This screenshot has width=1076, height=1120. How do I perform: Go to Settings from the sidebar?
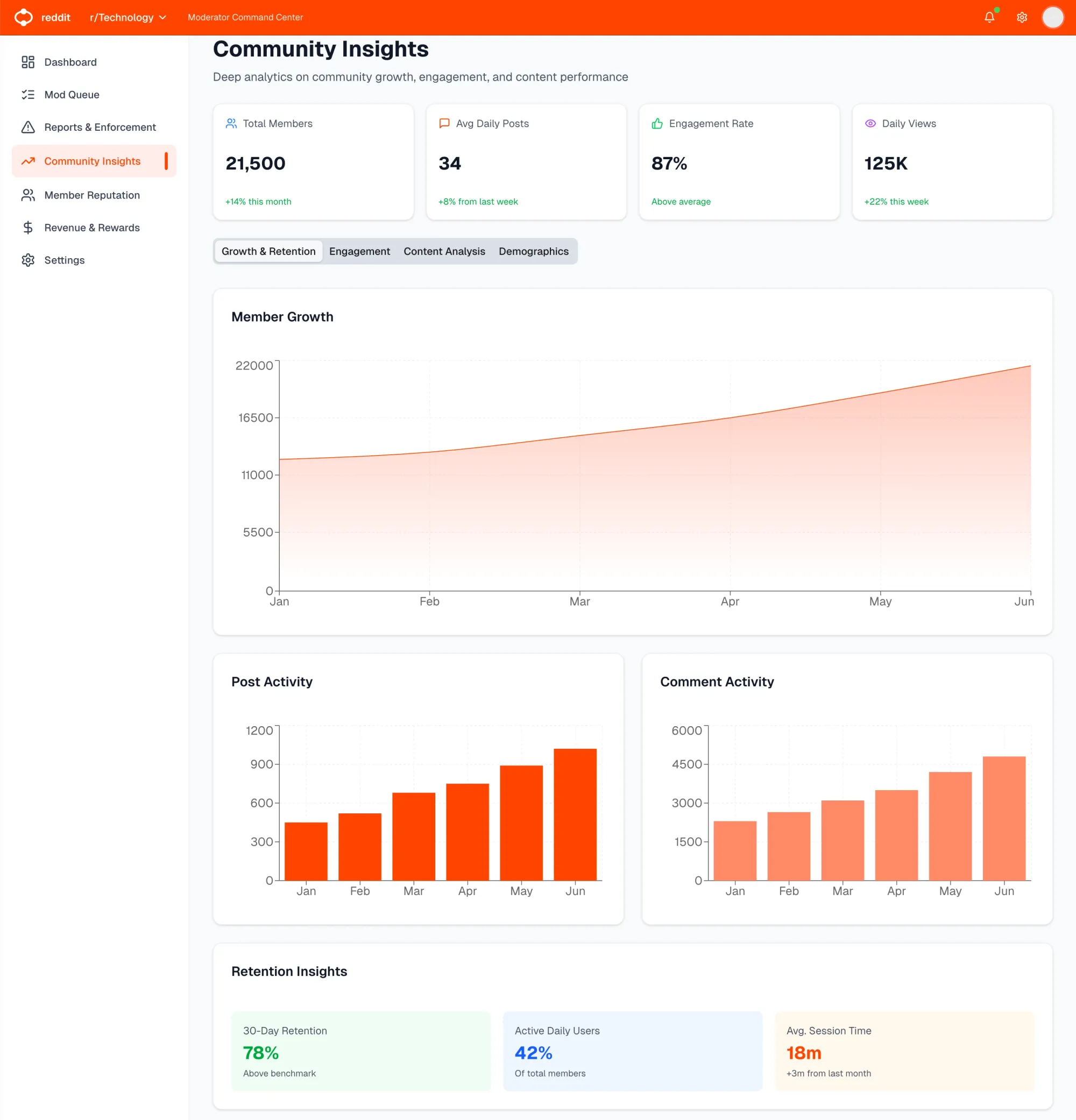[x=65, y=260]
